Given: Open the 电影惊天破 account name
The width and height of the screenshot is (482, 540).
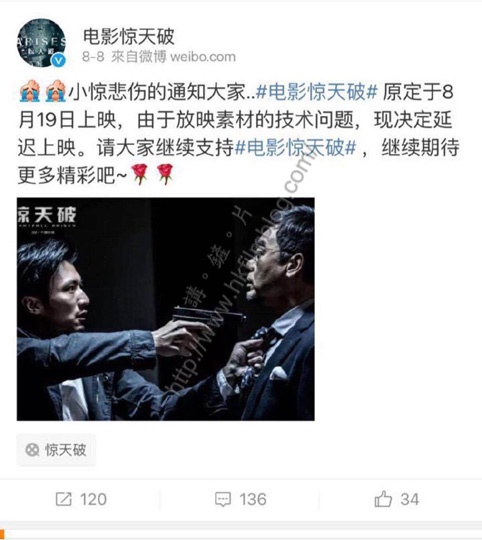Looking at the screenshot, I should pos(129,37).
